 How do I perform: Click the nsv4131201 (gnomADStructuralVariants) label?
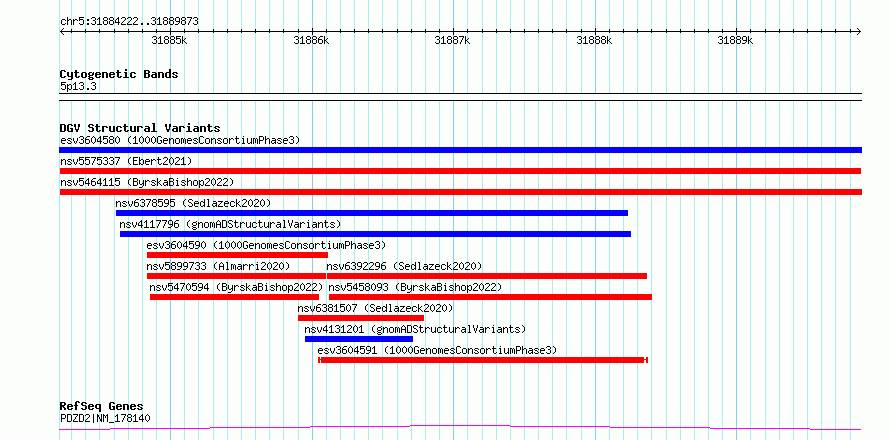[x=415, y=329]
